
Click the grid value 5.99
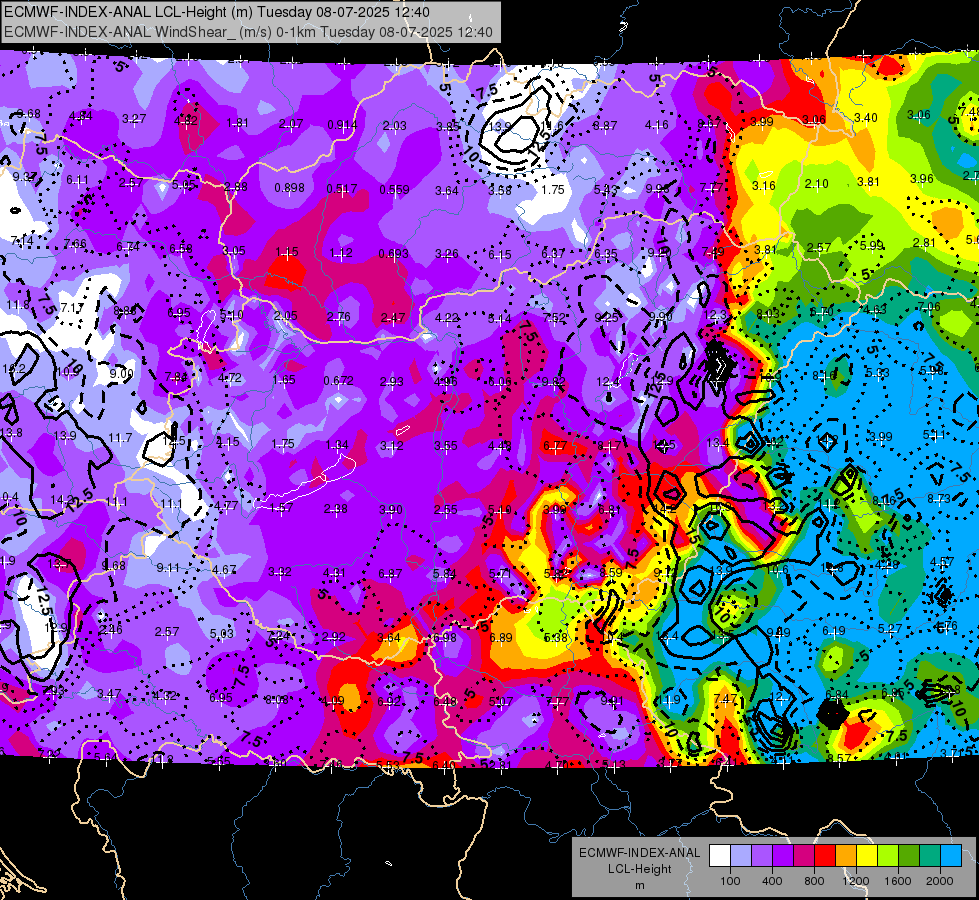coord(871,245)
